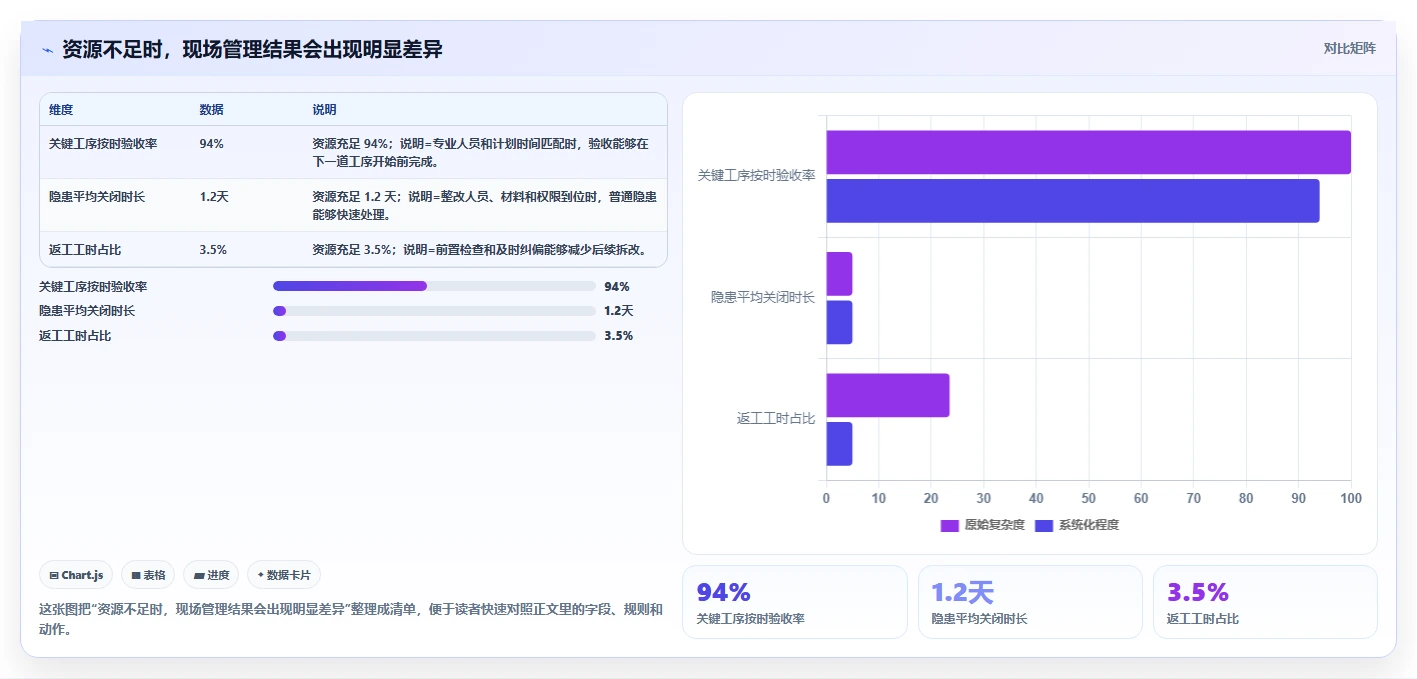Click the description starting 资源充足 1.2 天

[484, 206]
